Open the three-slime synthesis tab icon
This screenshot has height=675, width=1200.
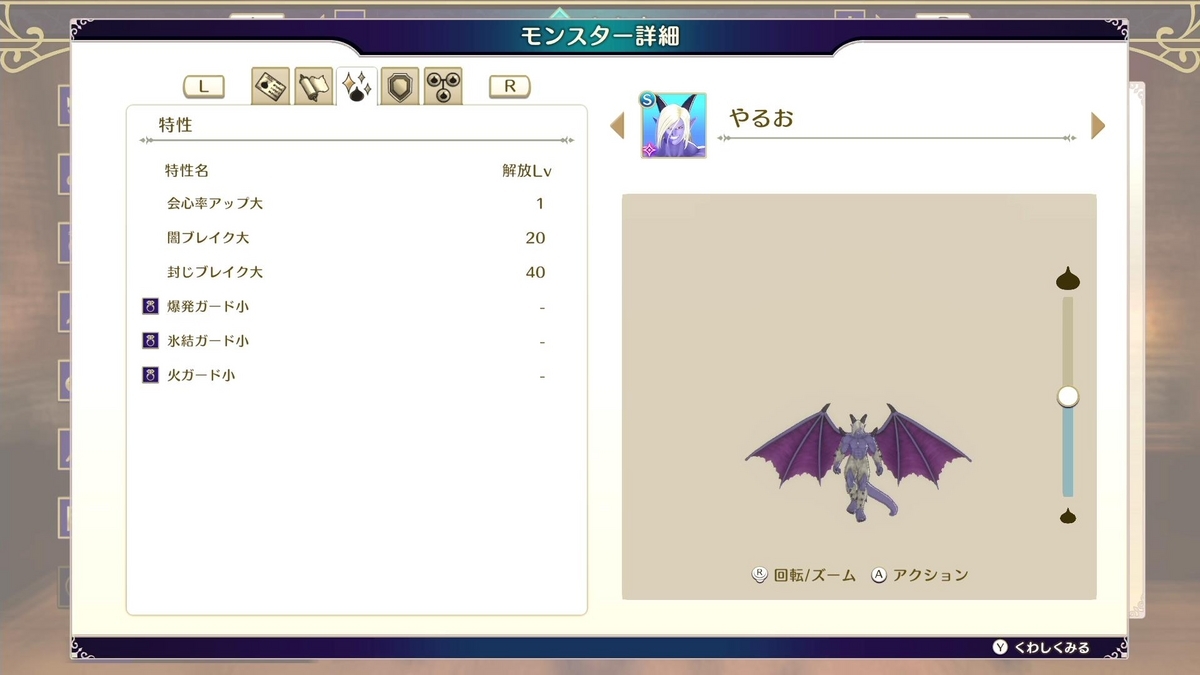[443, 87]
